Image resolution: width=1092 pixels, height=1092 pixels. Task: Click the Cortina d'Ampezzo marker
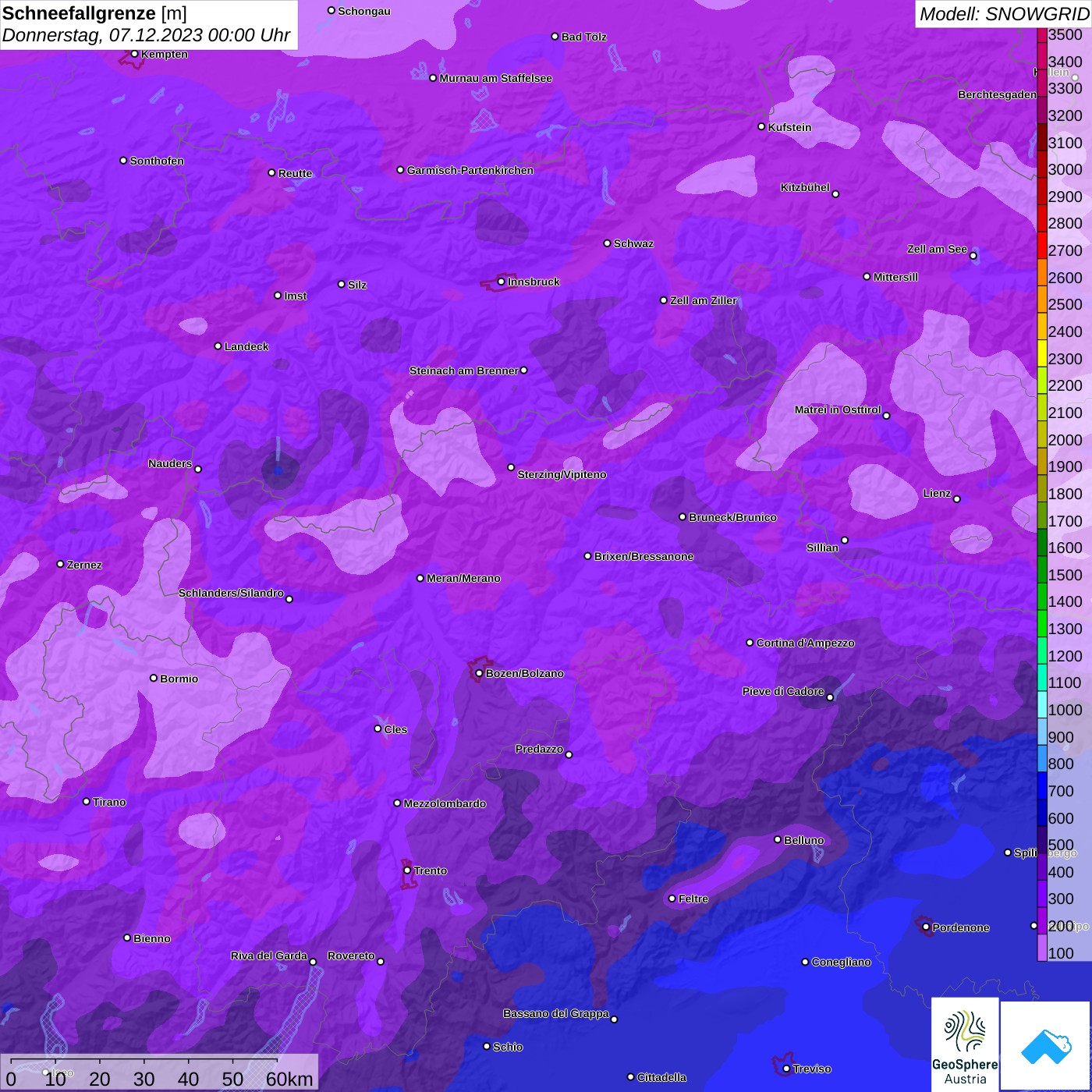point(750,643)
